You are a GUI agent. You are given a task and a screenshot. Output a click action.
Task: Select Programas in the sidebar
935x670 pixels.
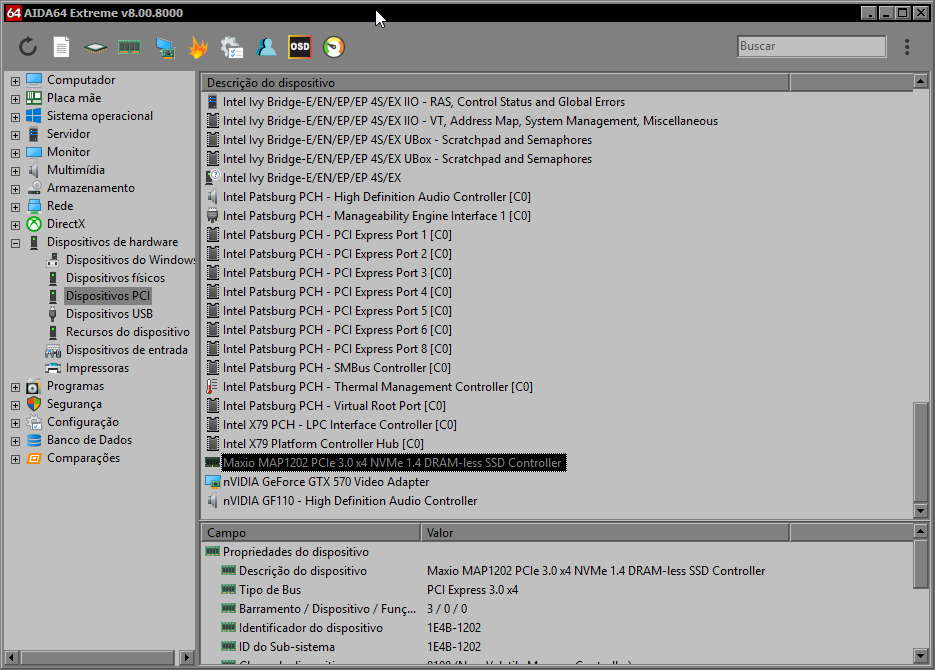pos(75,386)
